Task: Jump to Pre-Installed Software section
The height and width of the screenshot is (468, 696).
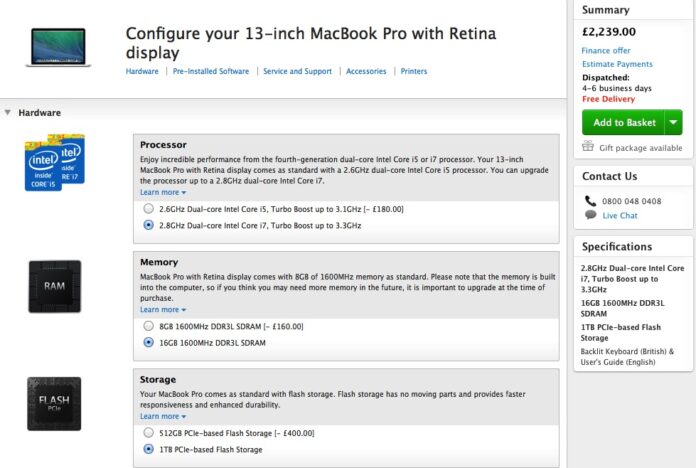Action: 211,72
